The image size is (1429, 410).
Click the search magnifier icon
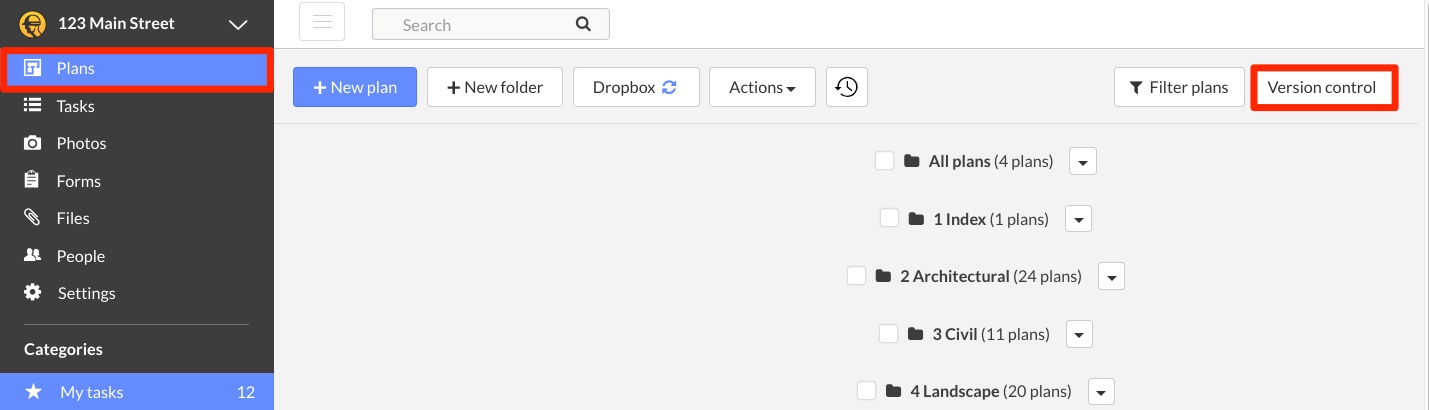[584, 25]
